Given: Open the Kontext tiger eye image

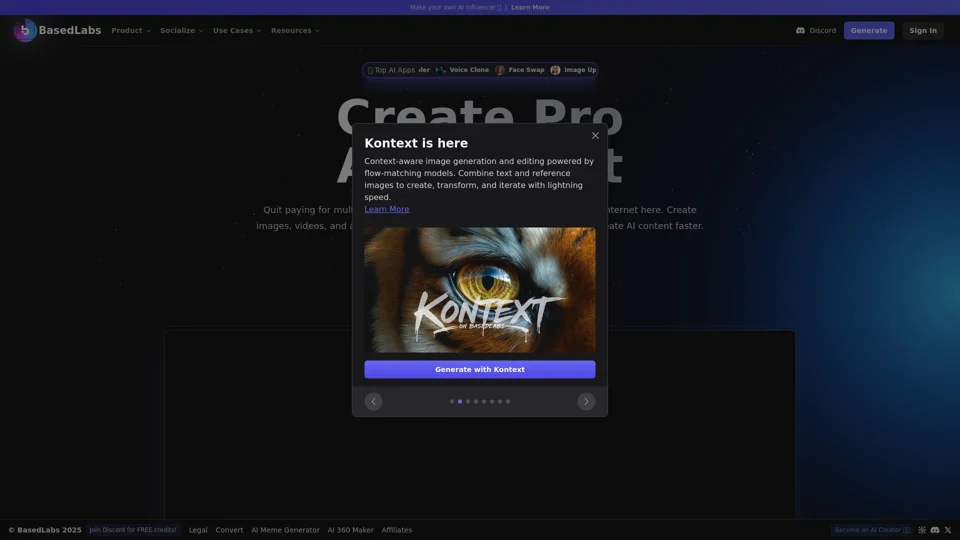Looking at the screenshot, I should click(479, 290).
